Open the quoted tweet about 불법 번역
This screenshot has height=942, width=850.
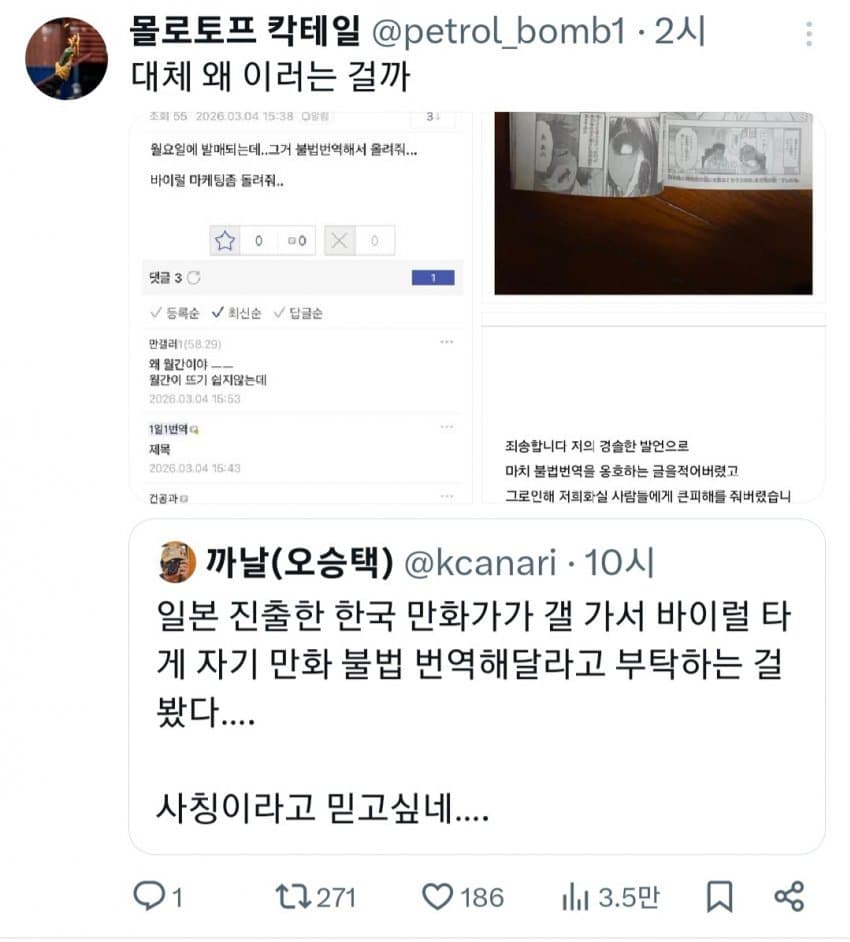477,687
